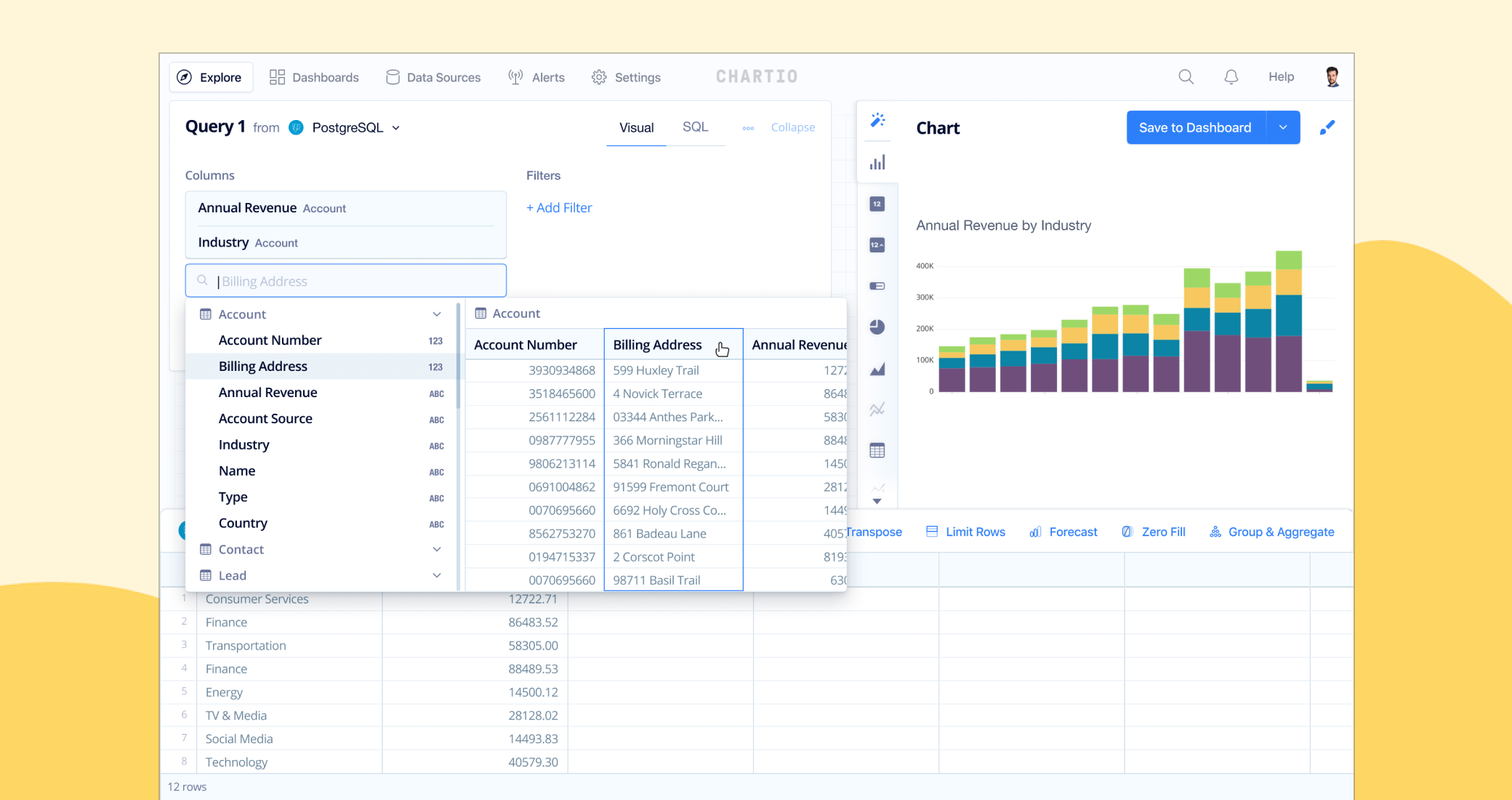Click the table/grid view icon
Viewport: 1512px width, 800px height.
[x=877, y=450]
